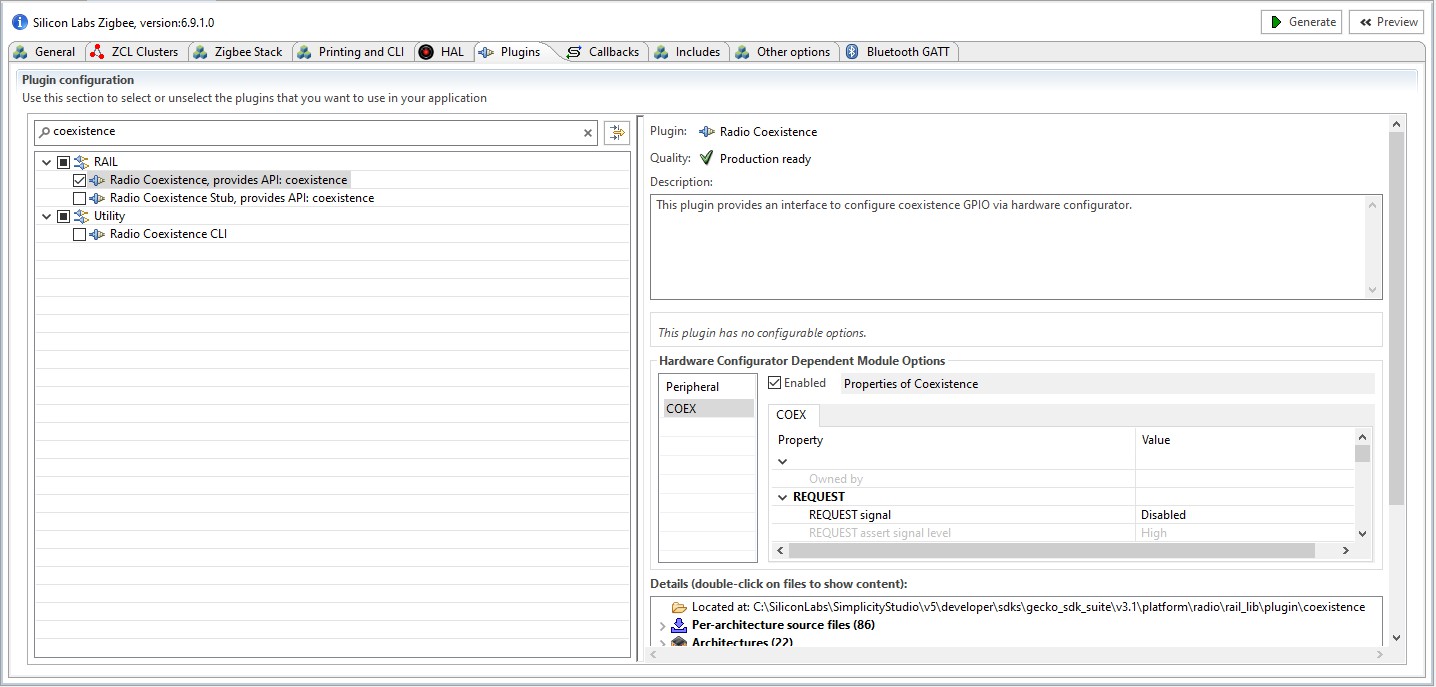Go to the Printing and CLI tab
Viewport: 1436px width, 687px height.
click(x=351, y=52)
